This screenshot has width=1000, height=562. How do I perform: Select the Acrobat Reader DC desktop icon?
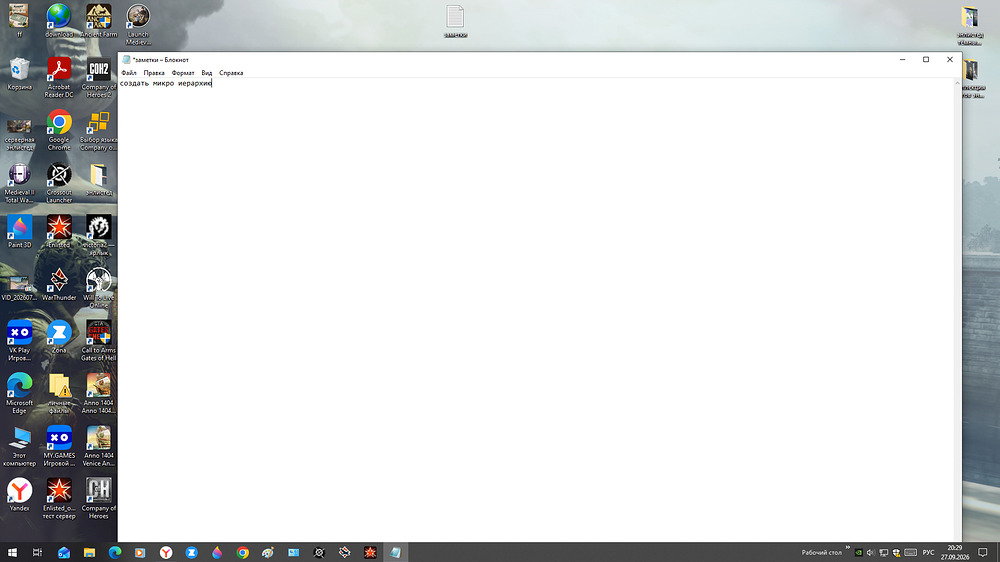click(x=59, y=78)
